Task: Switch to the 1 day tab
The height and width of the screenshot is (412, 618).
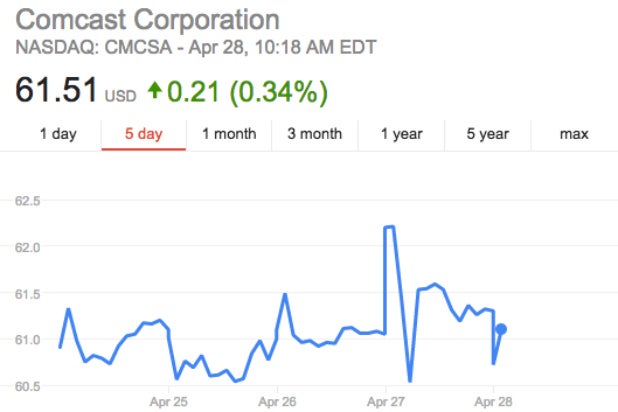Action: pyautogui.click(x=58, y=133)
